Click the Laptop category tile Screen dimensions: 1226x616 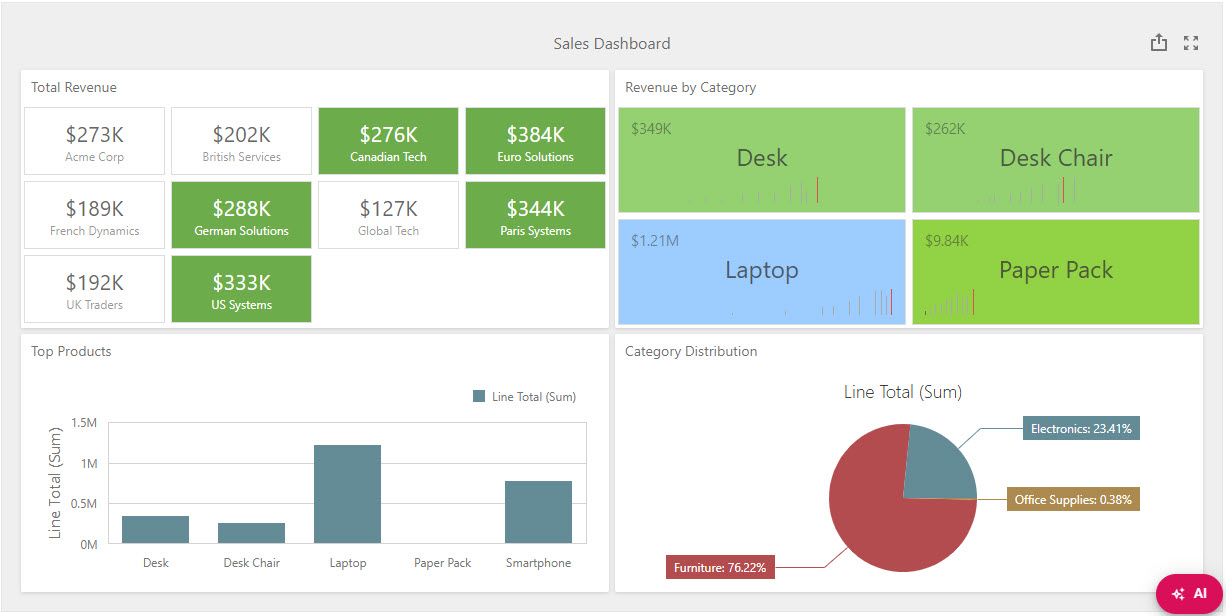point(761,270)
